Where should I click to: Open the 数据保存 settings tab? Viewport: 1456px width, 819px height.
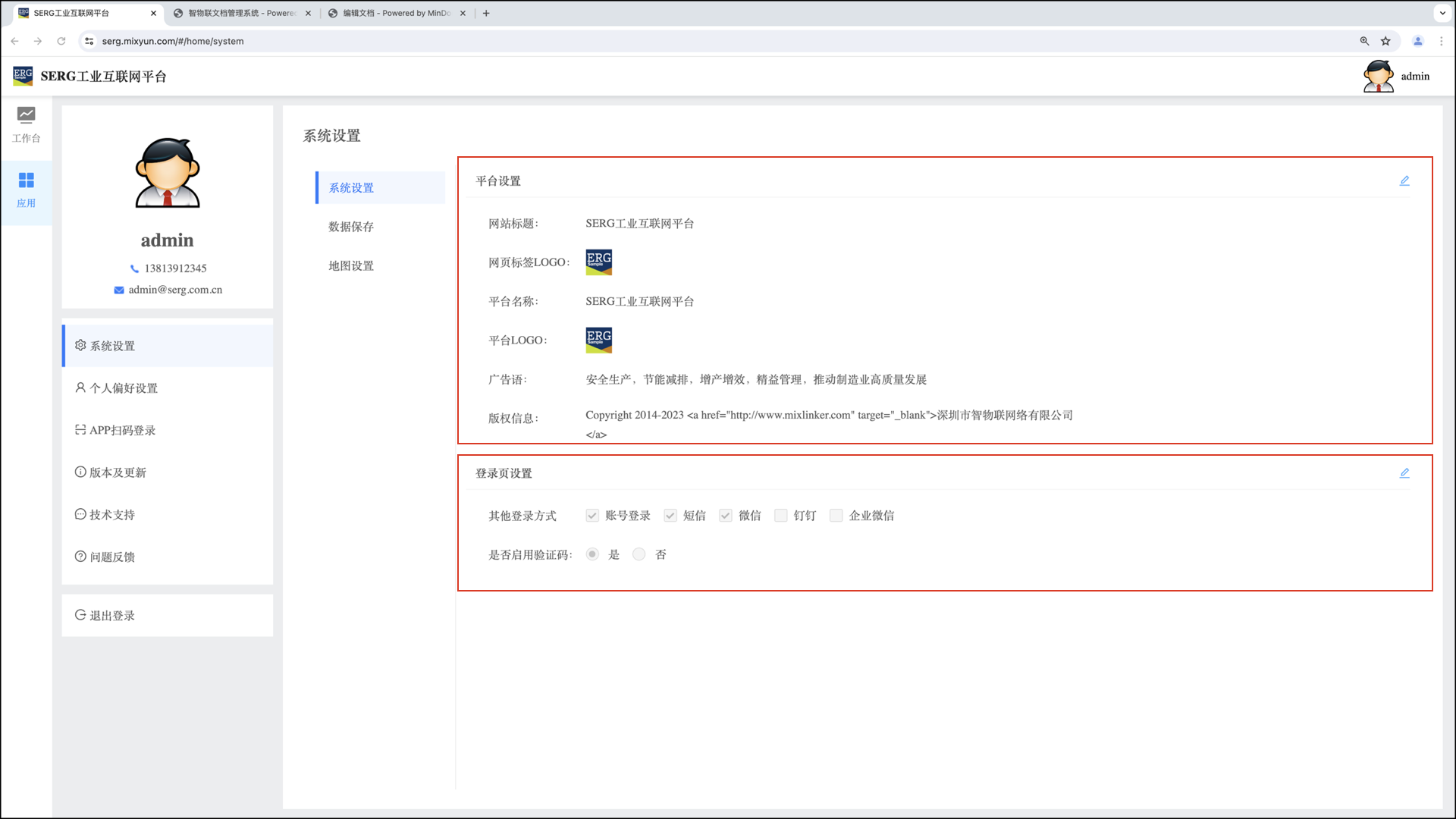351,227
